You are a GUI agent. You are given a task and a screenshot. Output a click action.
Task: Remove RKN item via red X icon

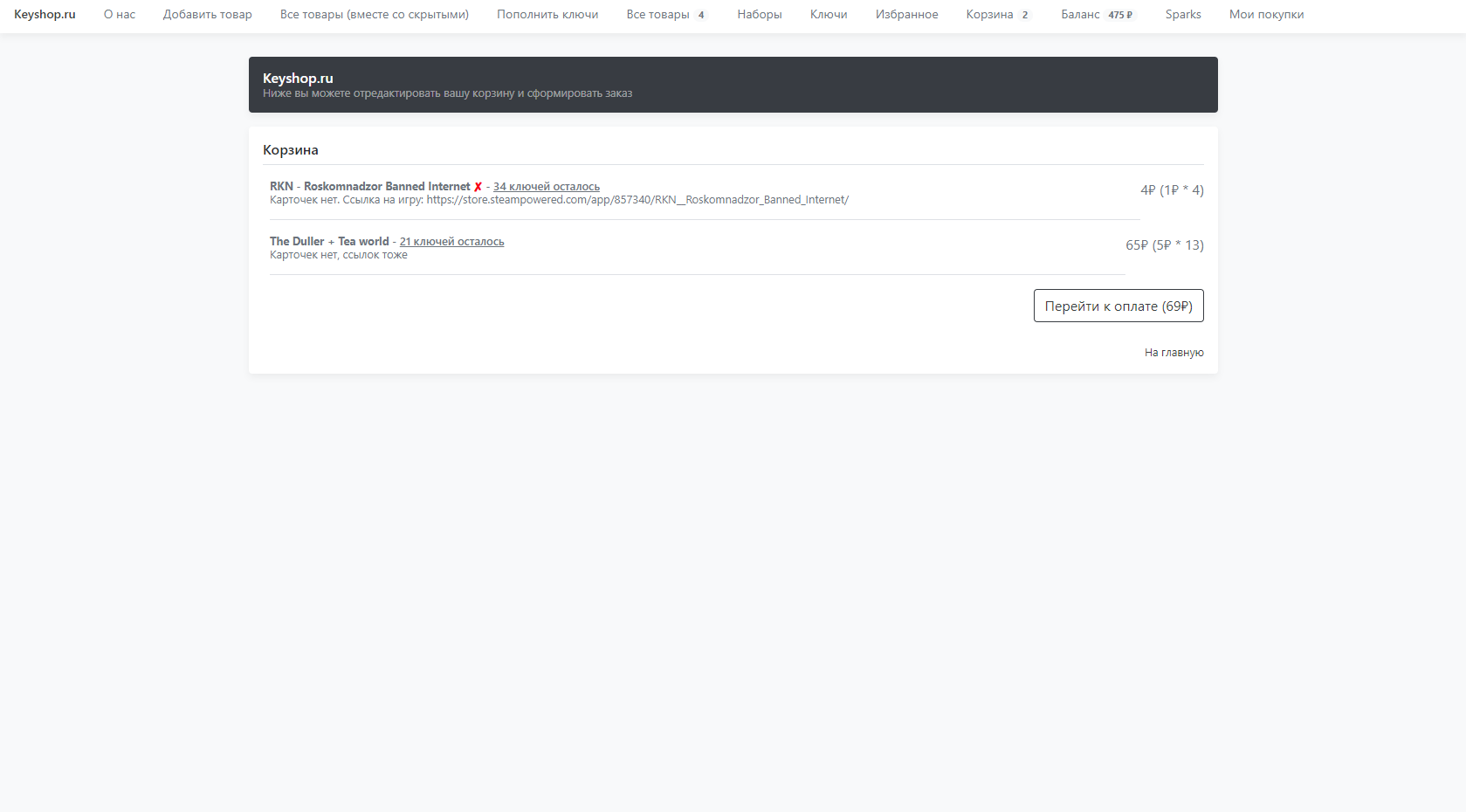[x=478, y=187]
